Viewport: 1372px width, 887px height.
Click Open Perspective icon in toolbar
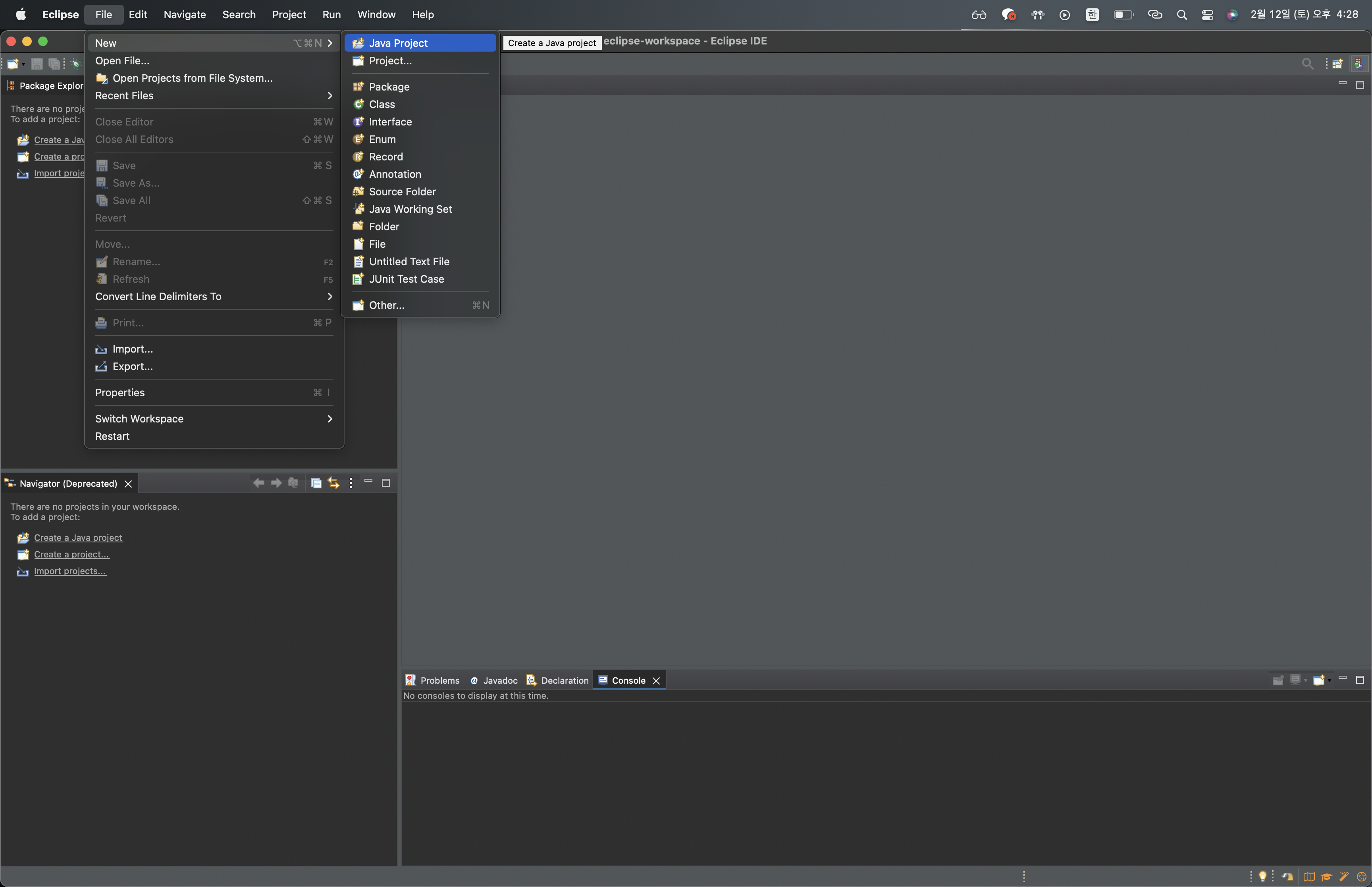(x=1337, y=64)
